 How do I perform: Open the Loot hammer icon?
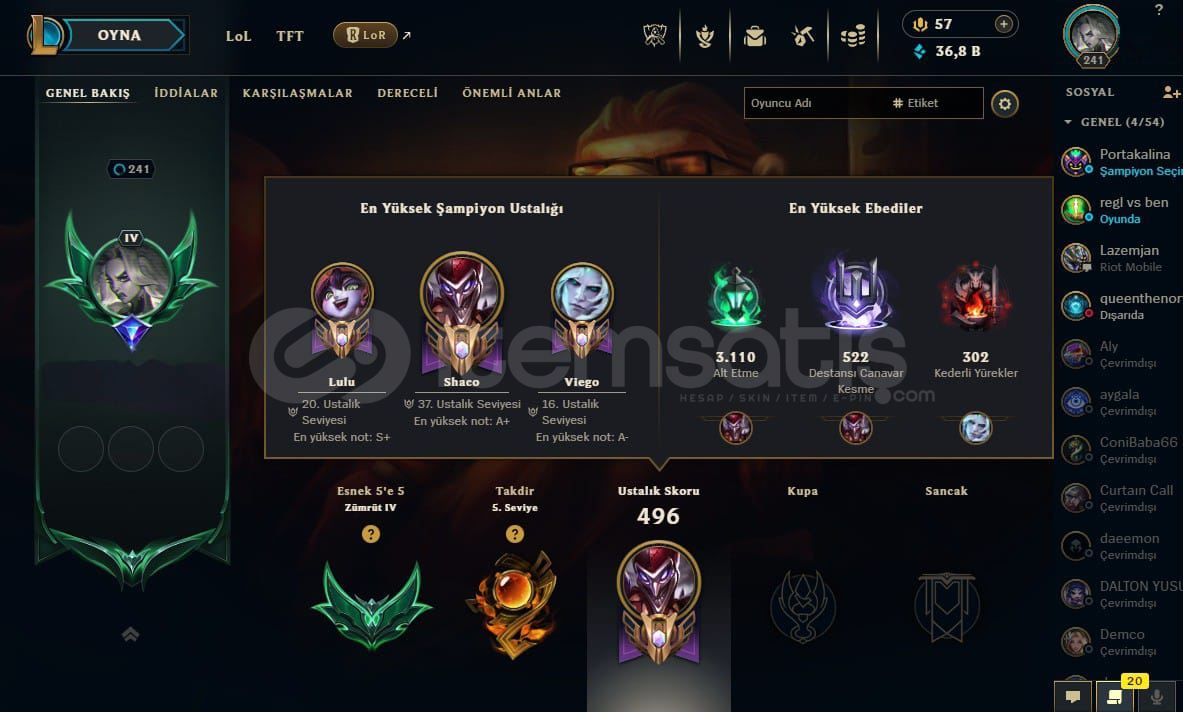click(x=803, y=35)
